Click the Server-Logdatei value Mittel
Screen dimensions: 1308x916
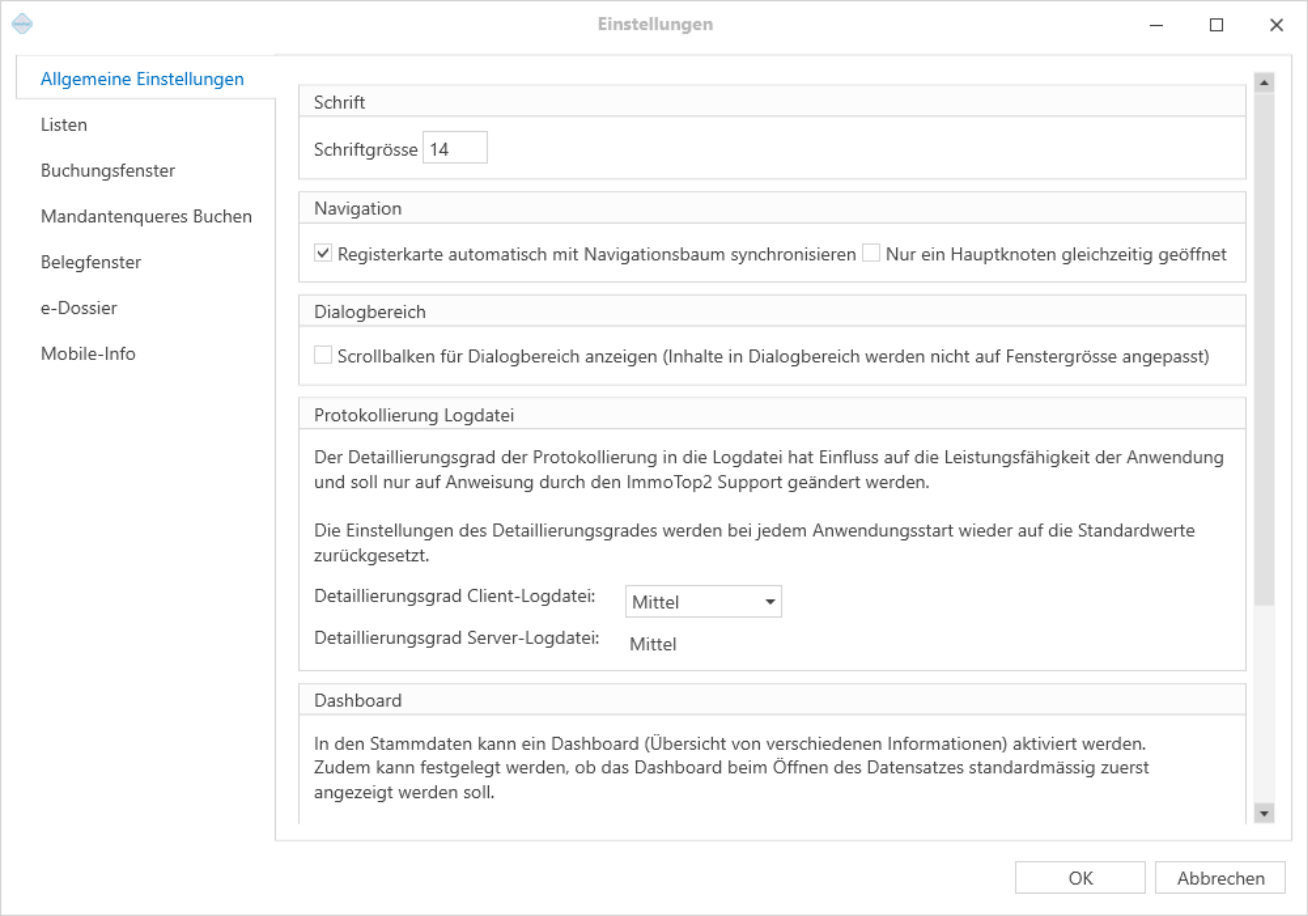click(x=653, y=645)
